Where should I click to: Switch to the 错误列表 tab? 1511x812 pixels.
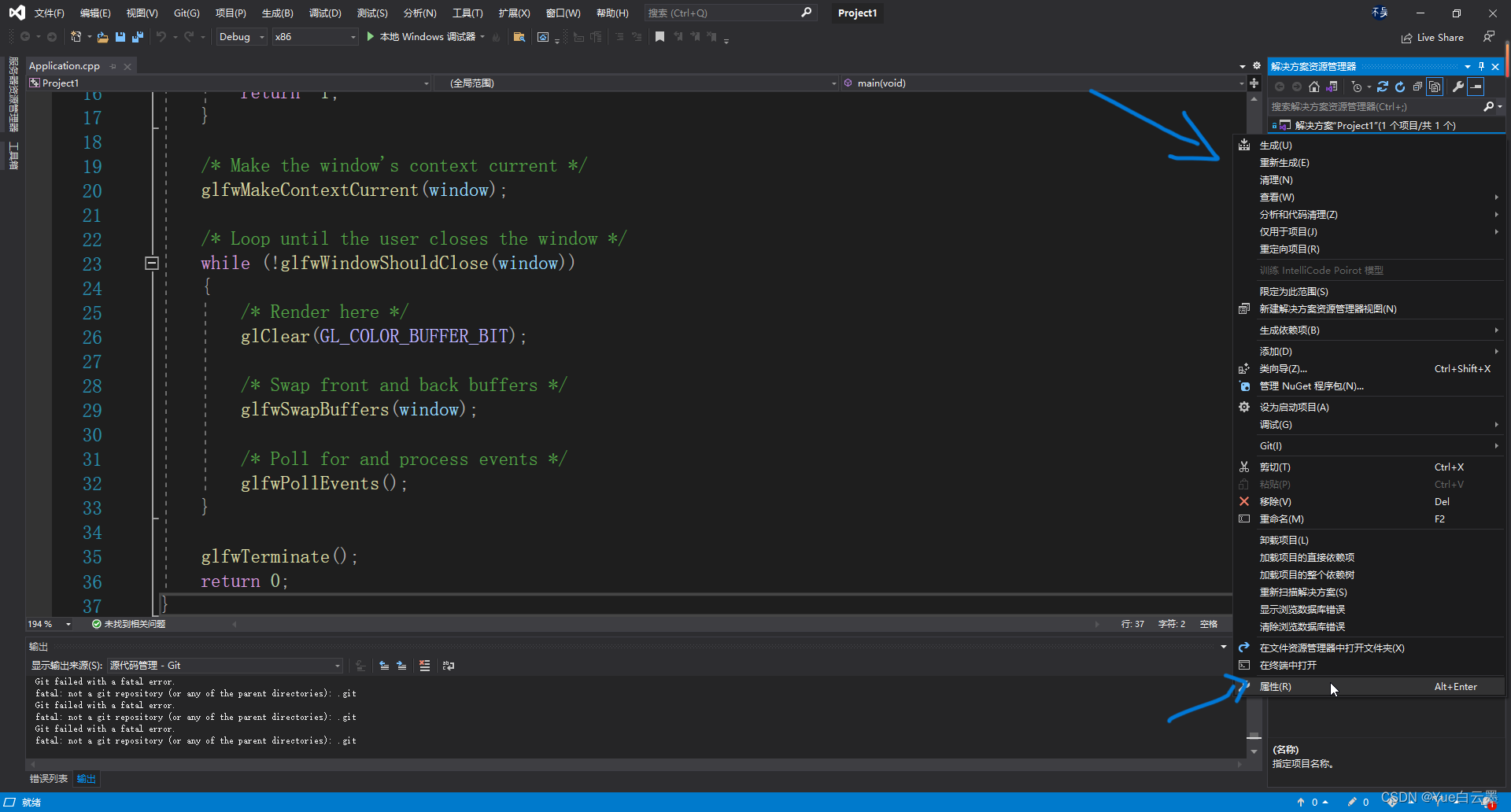(49, 779)
